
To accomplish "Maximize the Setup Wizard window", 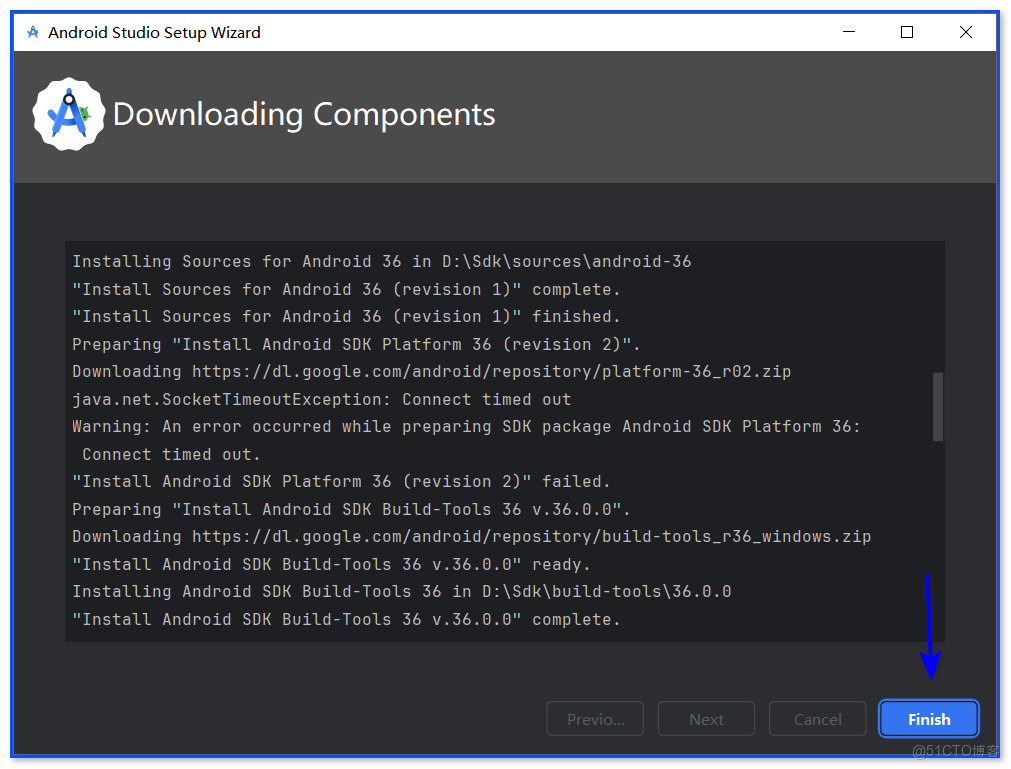I will (906, 31).
